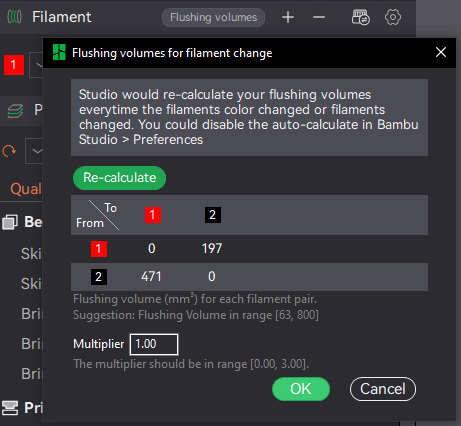Click the filament spool icon
This screenshot has height=426, width=461.
tap(14, 17)
